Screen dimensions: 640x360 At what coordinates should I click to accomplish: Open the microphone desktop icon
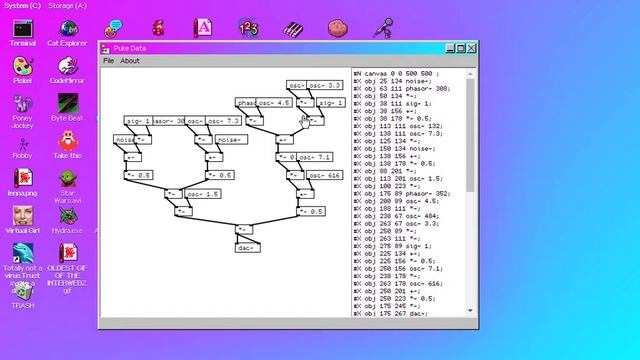click(383, 29)
